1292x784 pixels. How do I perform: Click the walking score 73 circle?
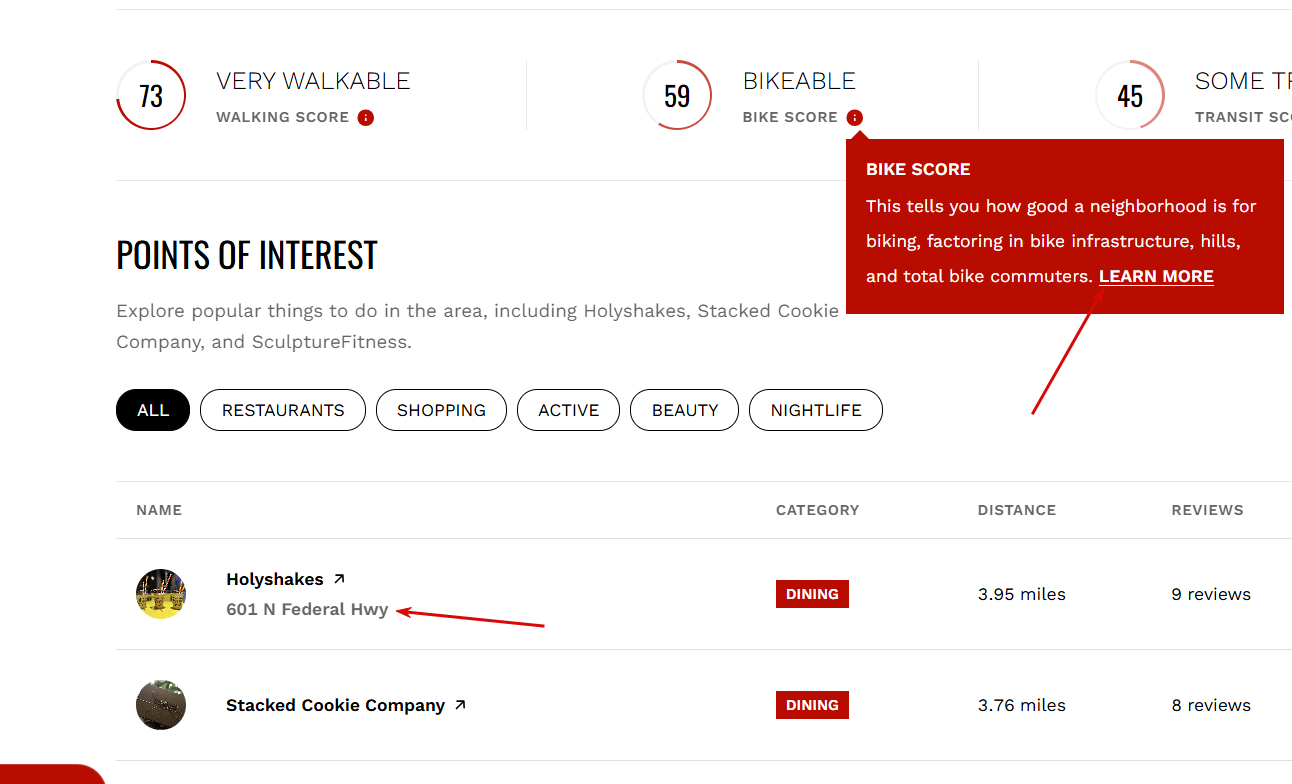(x=151, y=95)
